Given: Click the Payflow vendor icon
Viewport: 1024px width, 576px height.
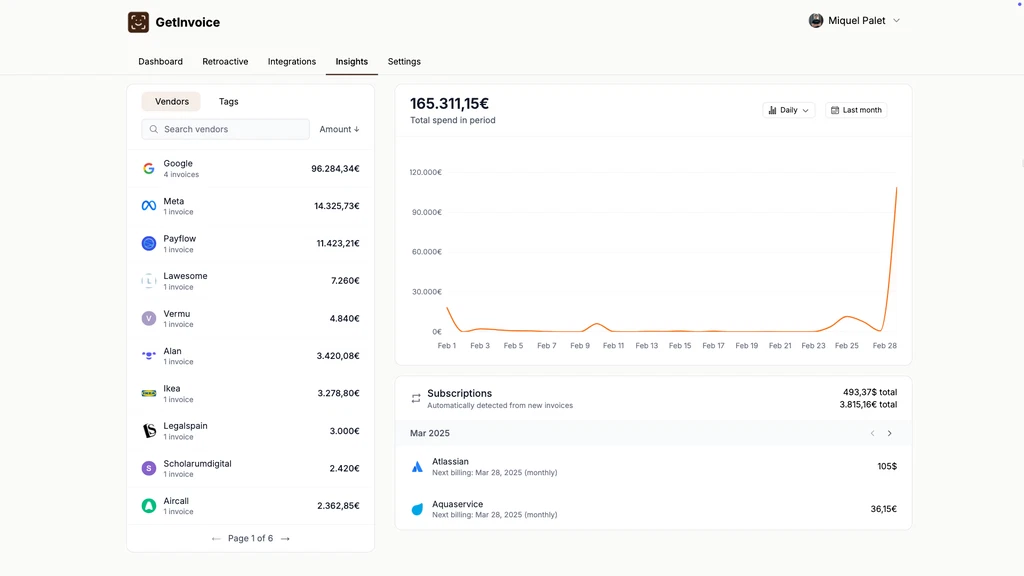Looking at the screenshot, I should (x=149, y=243).
